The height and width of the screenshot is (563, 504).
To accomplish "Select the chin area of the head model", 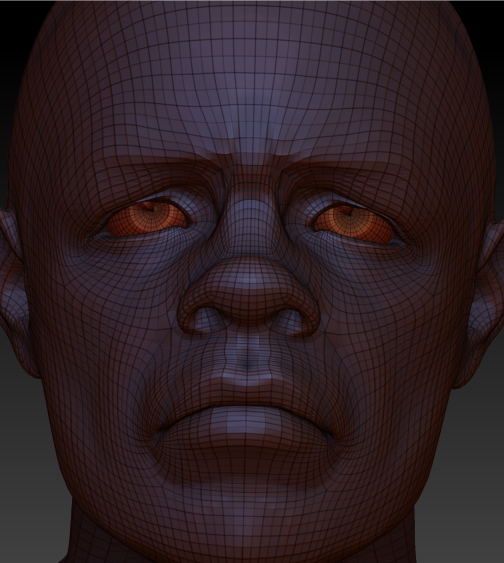I will click(248, 503).
